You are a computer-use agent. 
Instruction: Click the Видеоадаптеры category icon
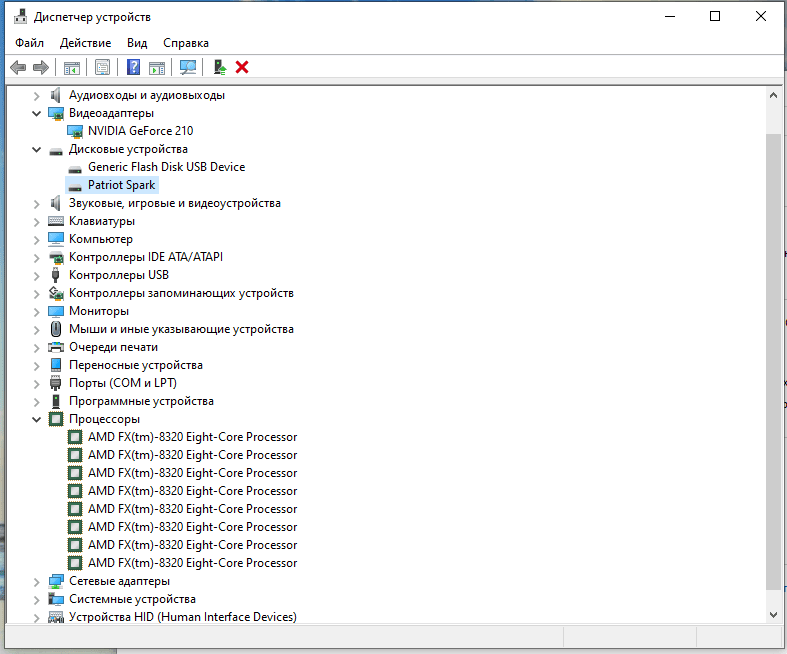coord(56,113)
